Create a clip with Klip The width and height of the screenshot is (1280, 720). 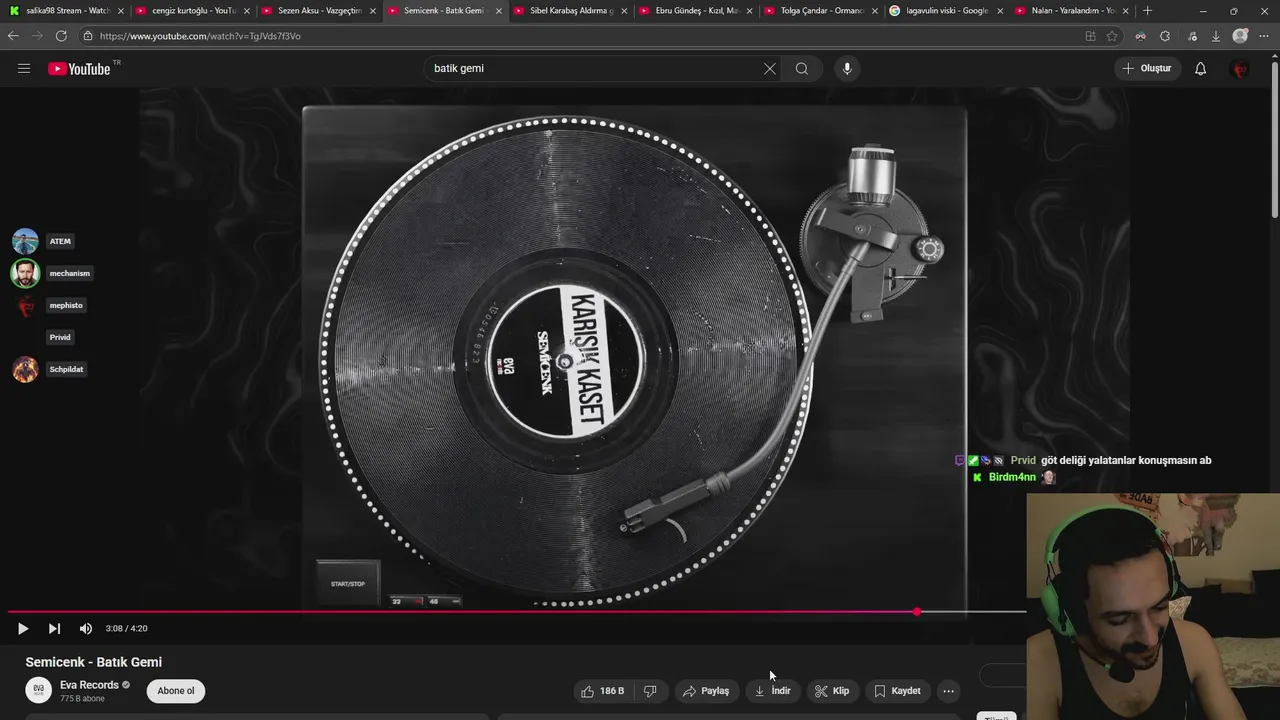832,691
